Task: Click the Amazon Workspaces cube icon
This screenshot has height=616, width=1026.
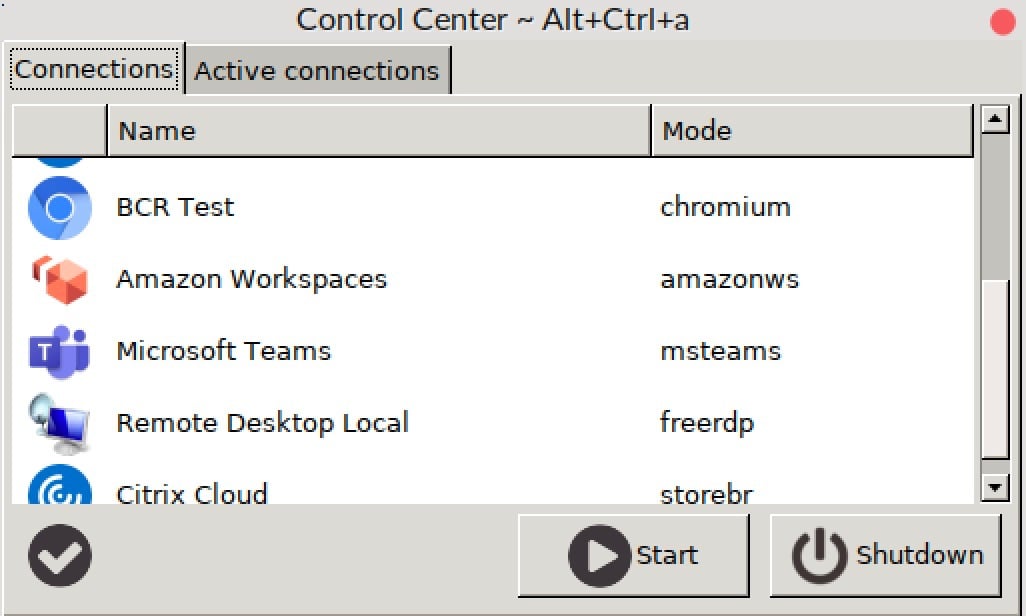Action: pos(59,279)
